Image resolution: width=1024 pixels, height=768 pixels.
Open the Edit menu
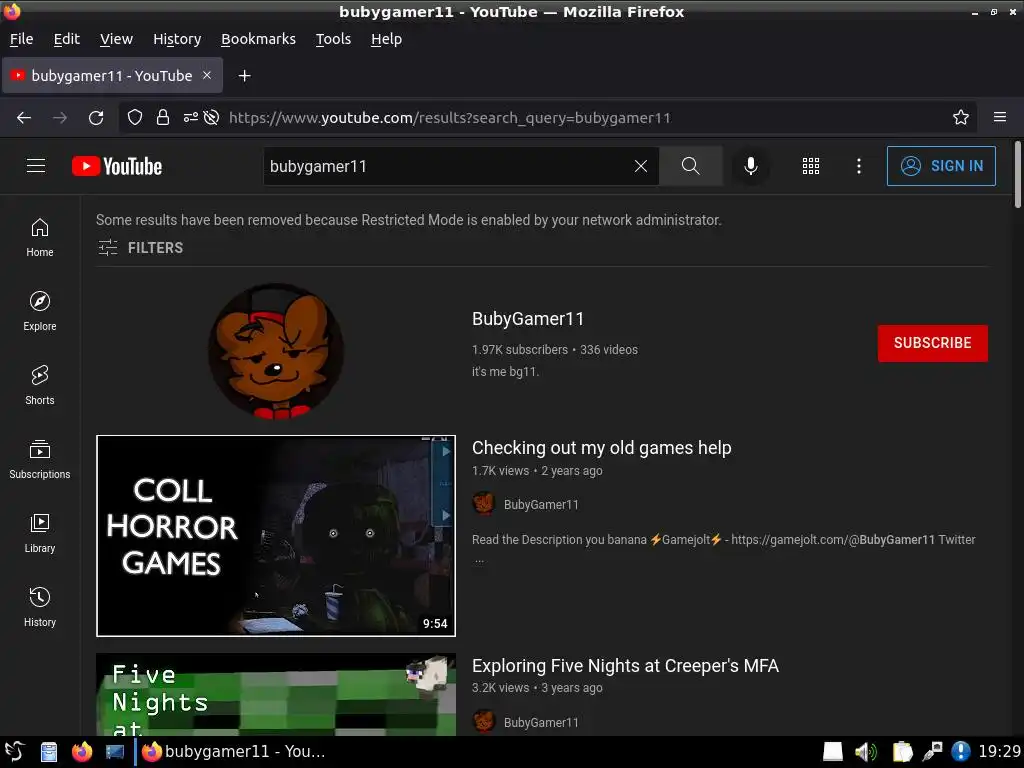tap(67, 39)
